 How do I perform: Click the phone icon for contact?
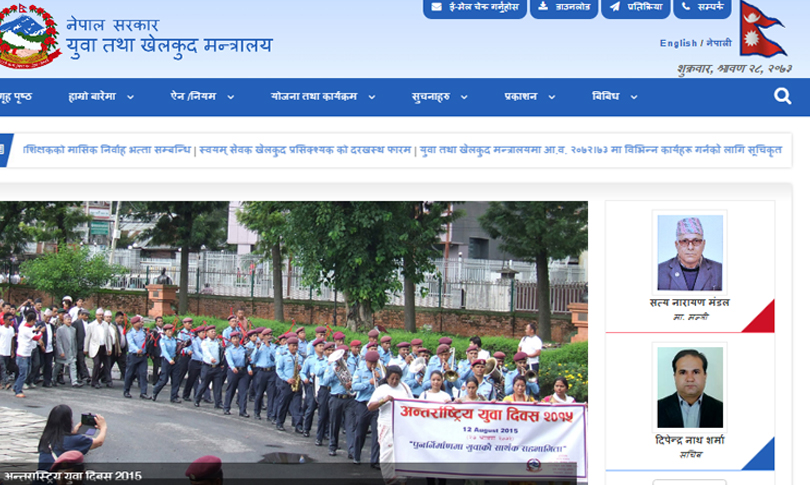[x=686, y=6]
